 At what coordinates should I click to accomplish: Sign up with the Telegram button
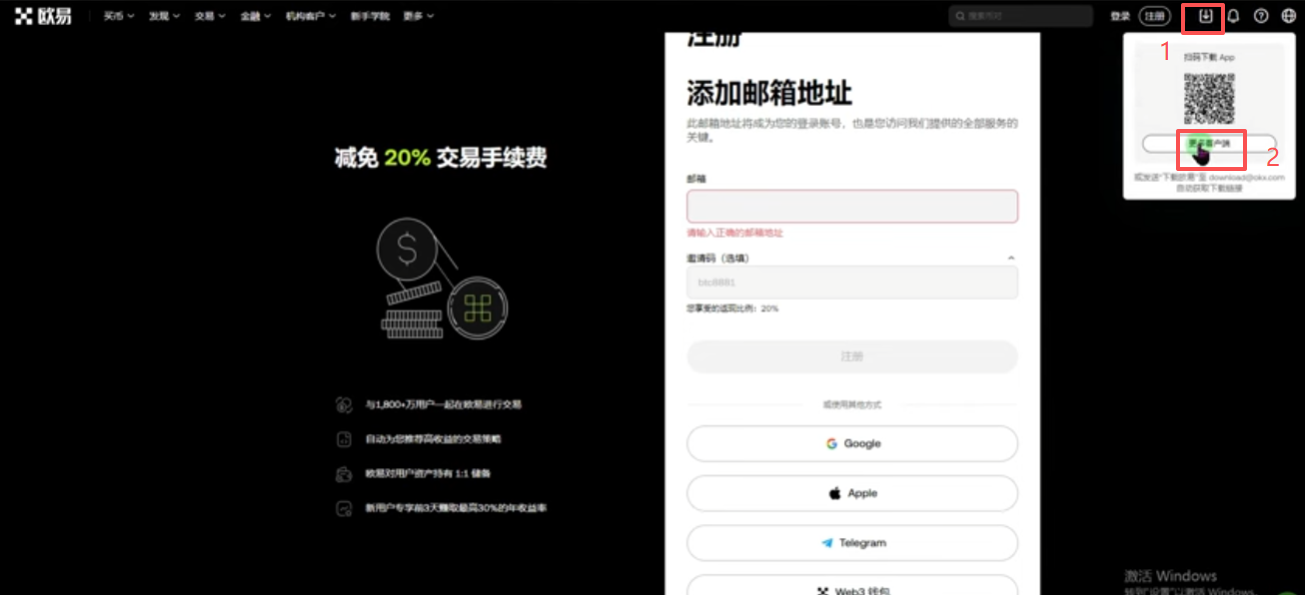click(x=852, y=543)
